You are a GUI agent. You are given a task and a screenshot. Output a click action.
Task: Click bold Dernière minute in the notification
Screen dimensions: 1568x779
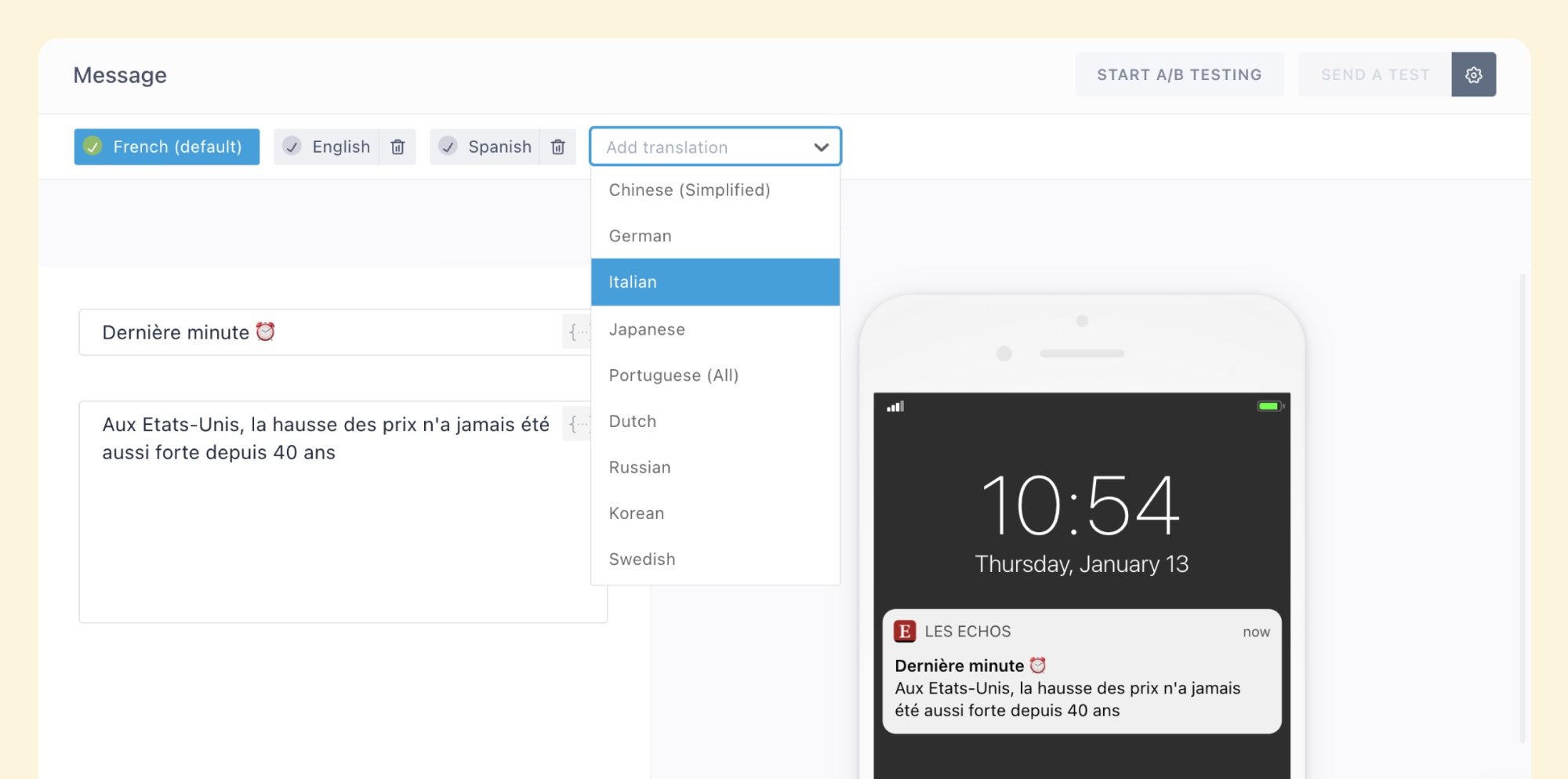click(x=959, y=665)
